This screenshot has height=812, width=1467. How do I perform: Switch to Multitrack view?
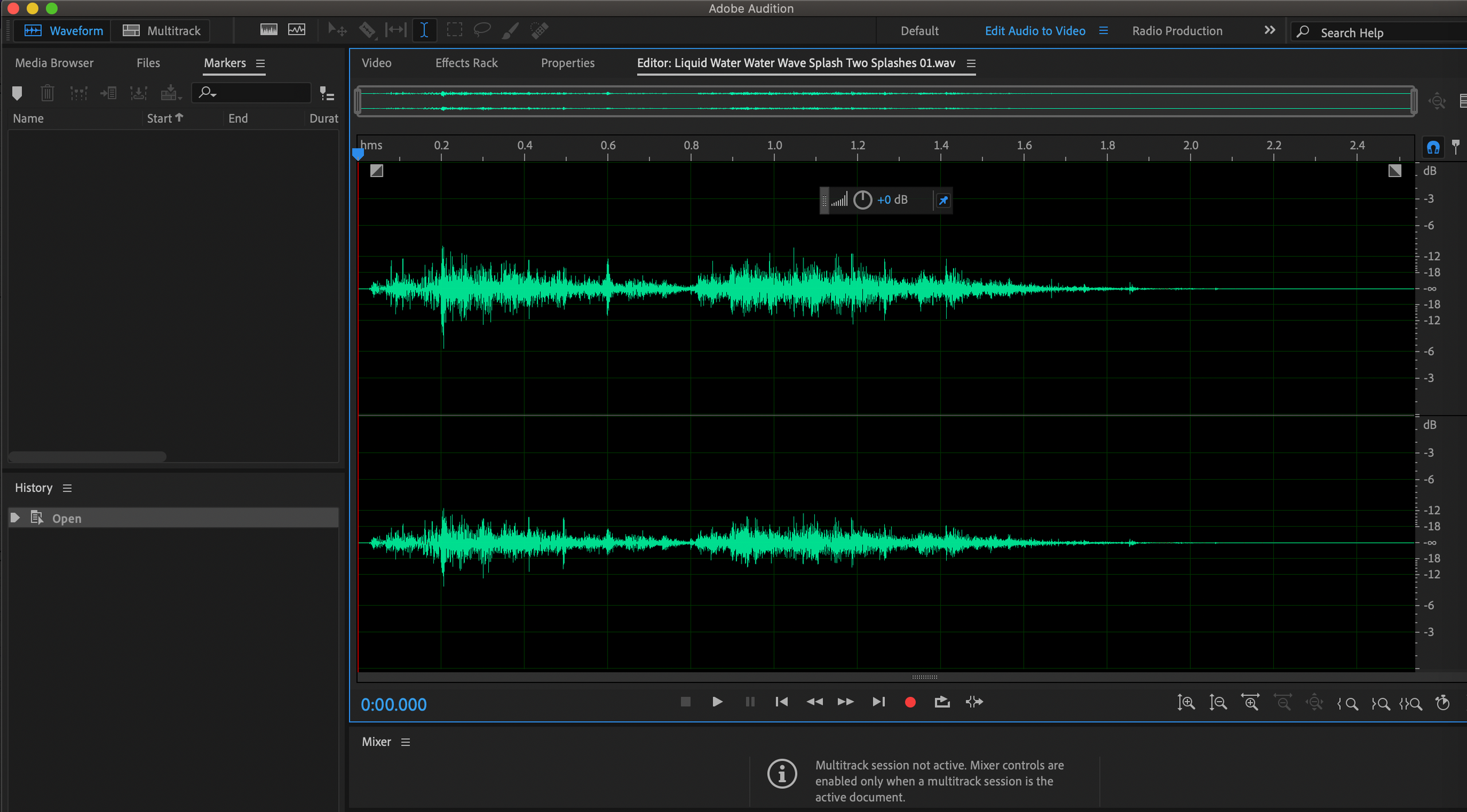point(162,31)
